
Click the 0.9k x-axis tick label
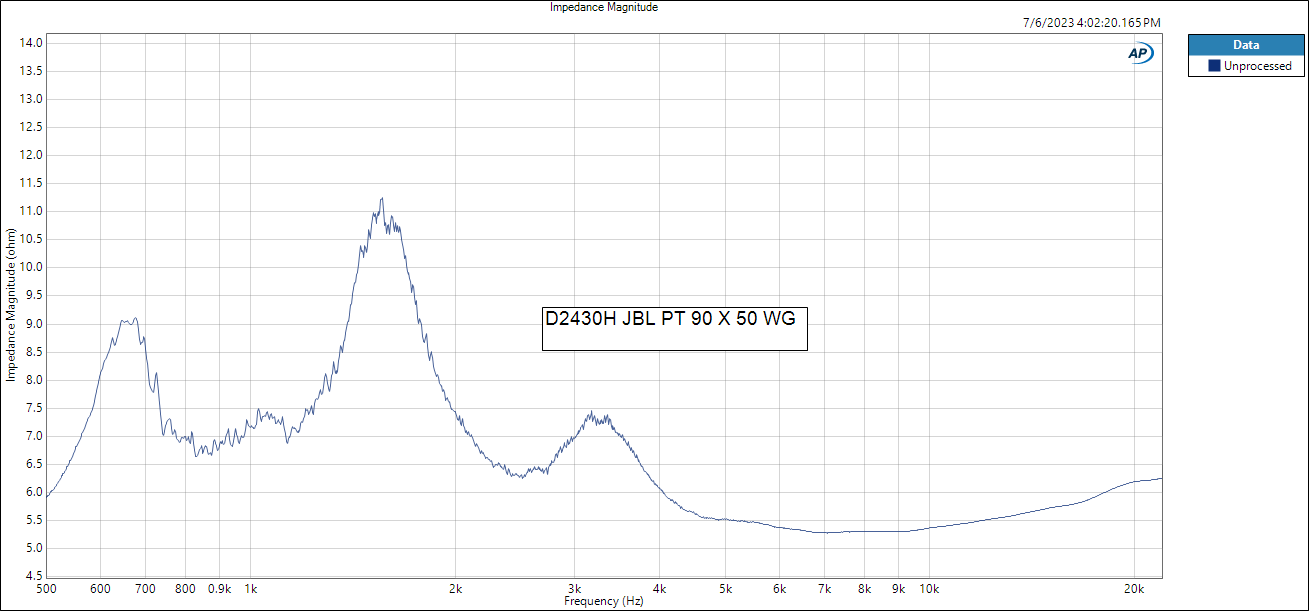[220, 589]
